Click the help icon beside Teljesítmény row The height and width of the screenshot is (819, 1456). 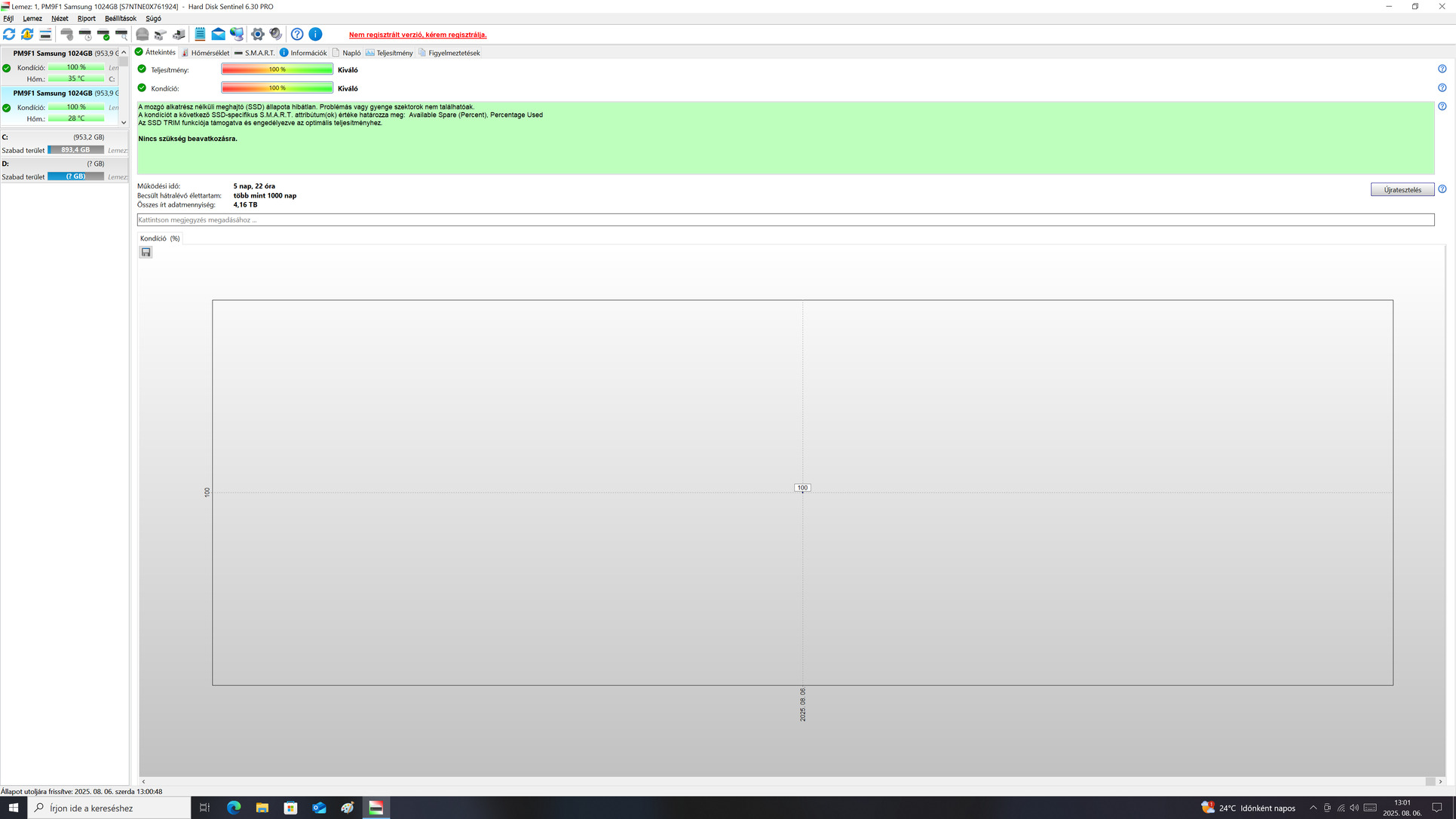(x=1442, y=69)
